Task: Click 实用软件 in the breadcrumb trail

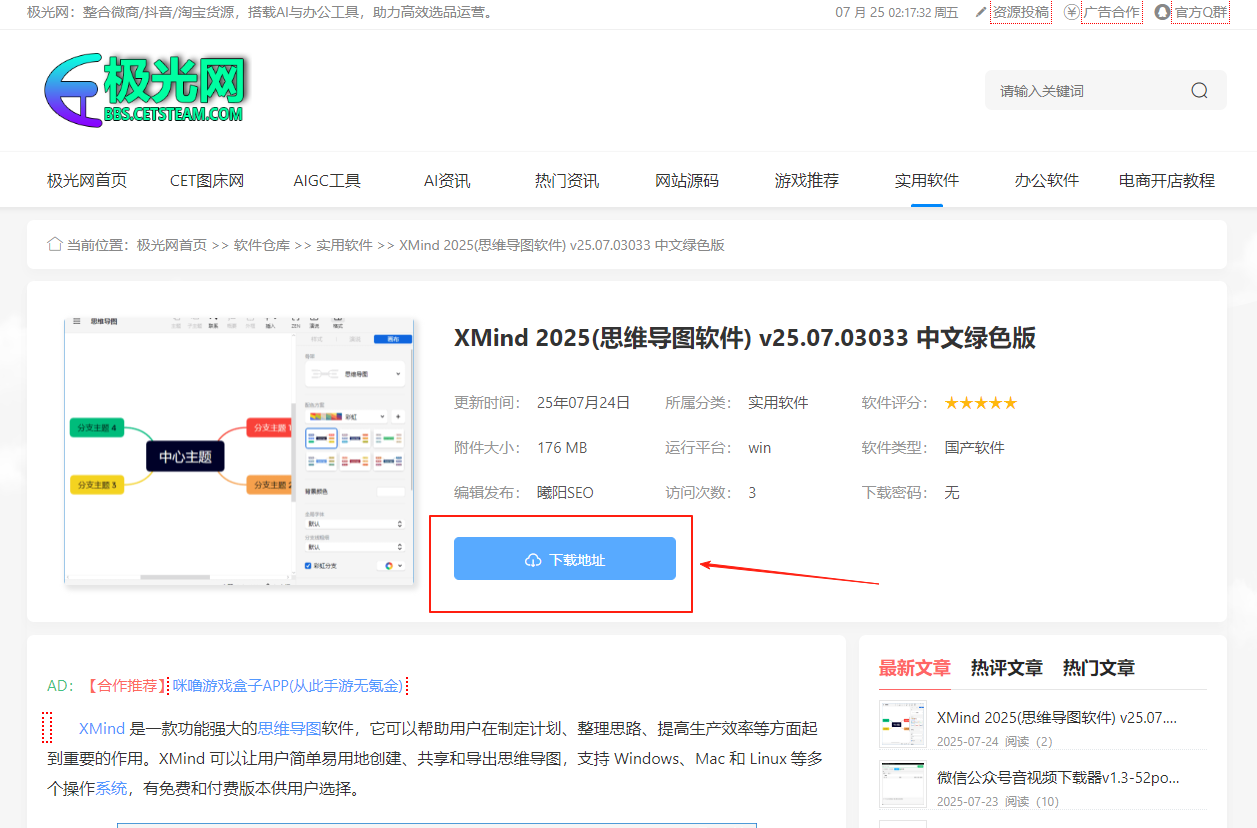Action: pyautogui.click(x=345, y=245)
